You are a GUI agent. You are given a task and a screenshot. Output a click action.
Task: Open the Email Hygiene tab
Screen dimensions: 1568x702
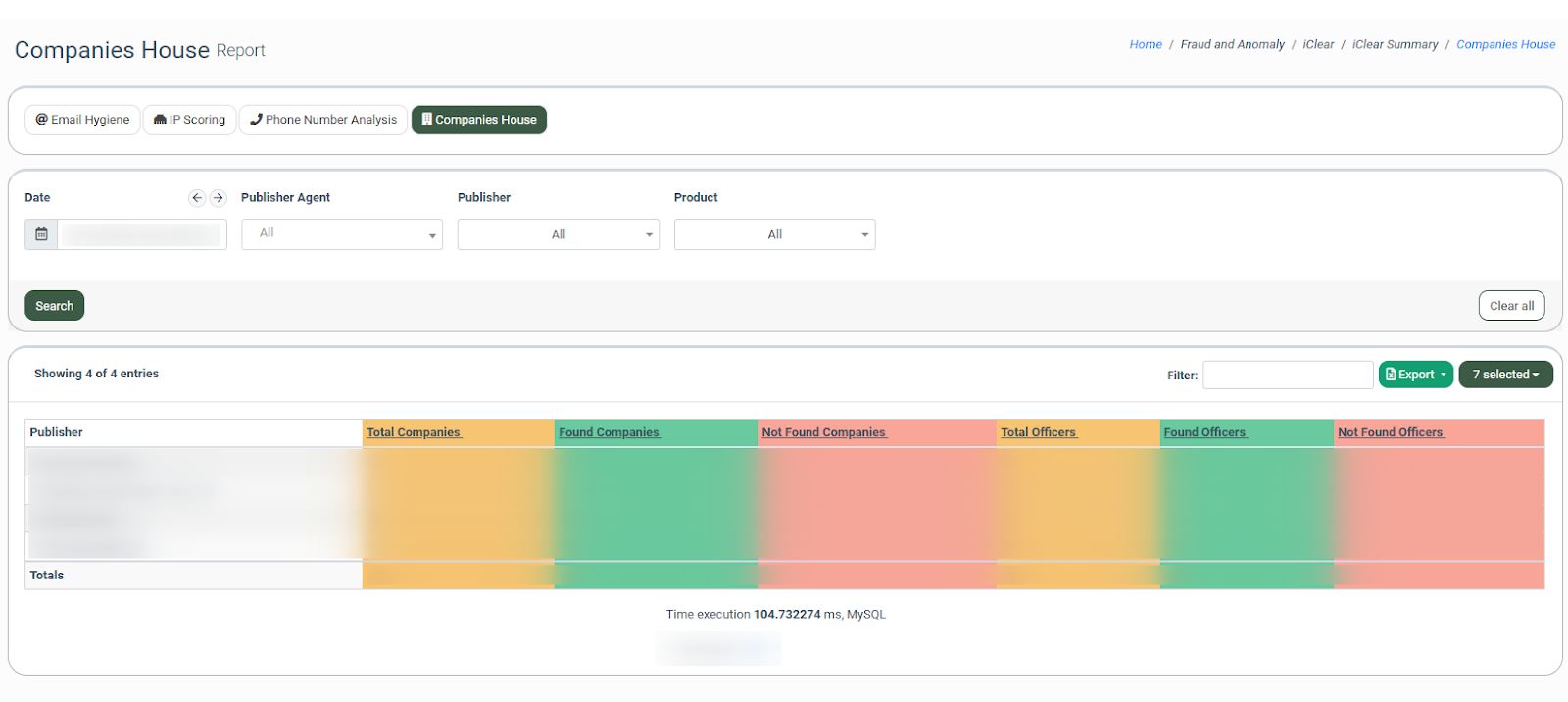83,120
